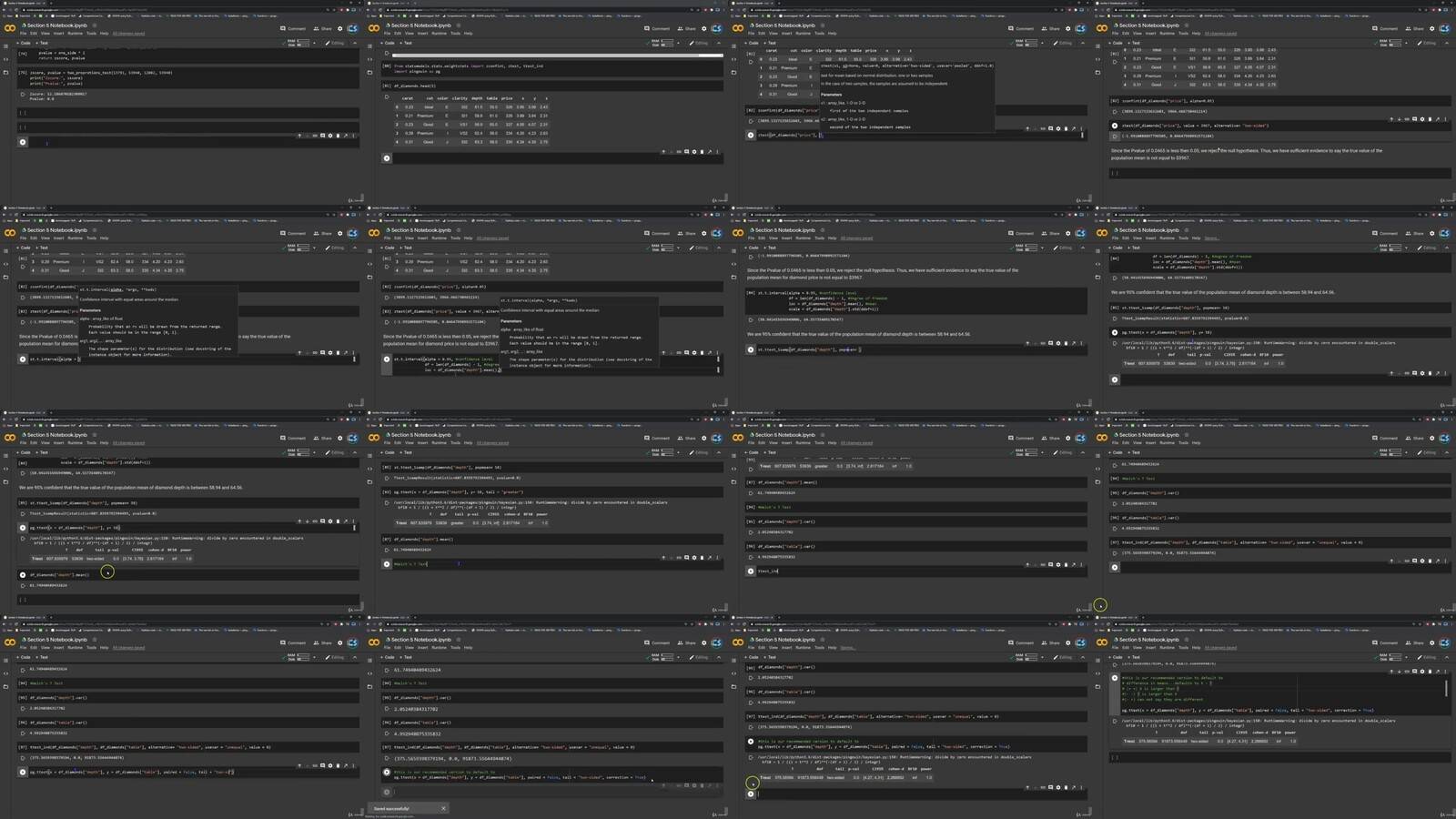Screen dimensions: 1456x819
Task: Delete cell via trash icon in top-left frame
Action: click(339, 136)
